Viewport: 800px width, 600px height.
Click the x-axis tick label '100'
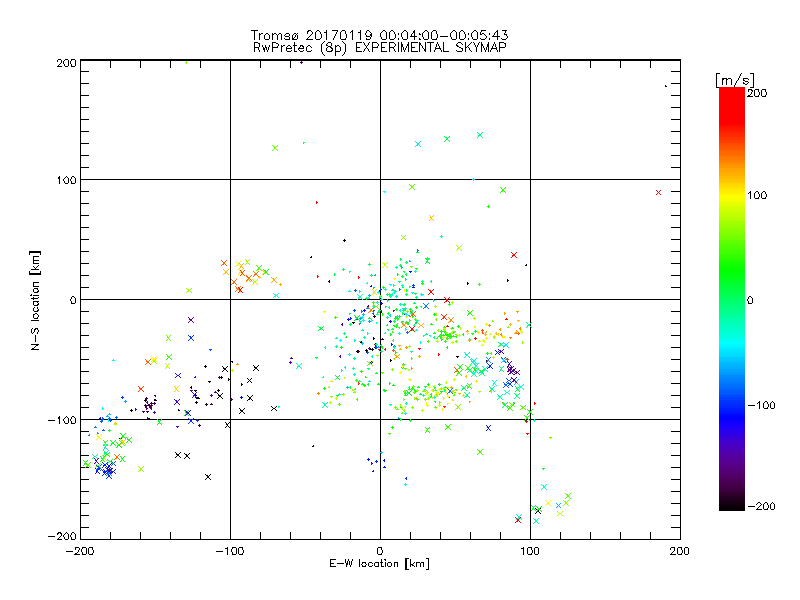click(530, 551)
